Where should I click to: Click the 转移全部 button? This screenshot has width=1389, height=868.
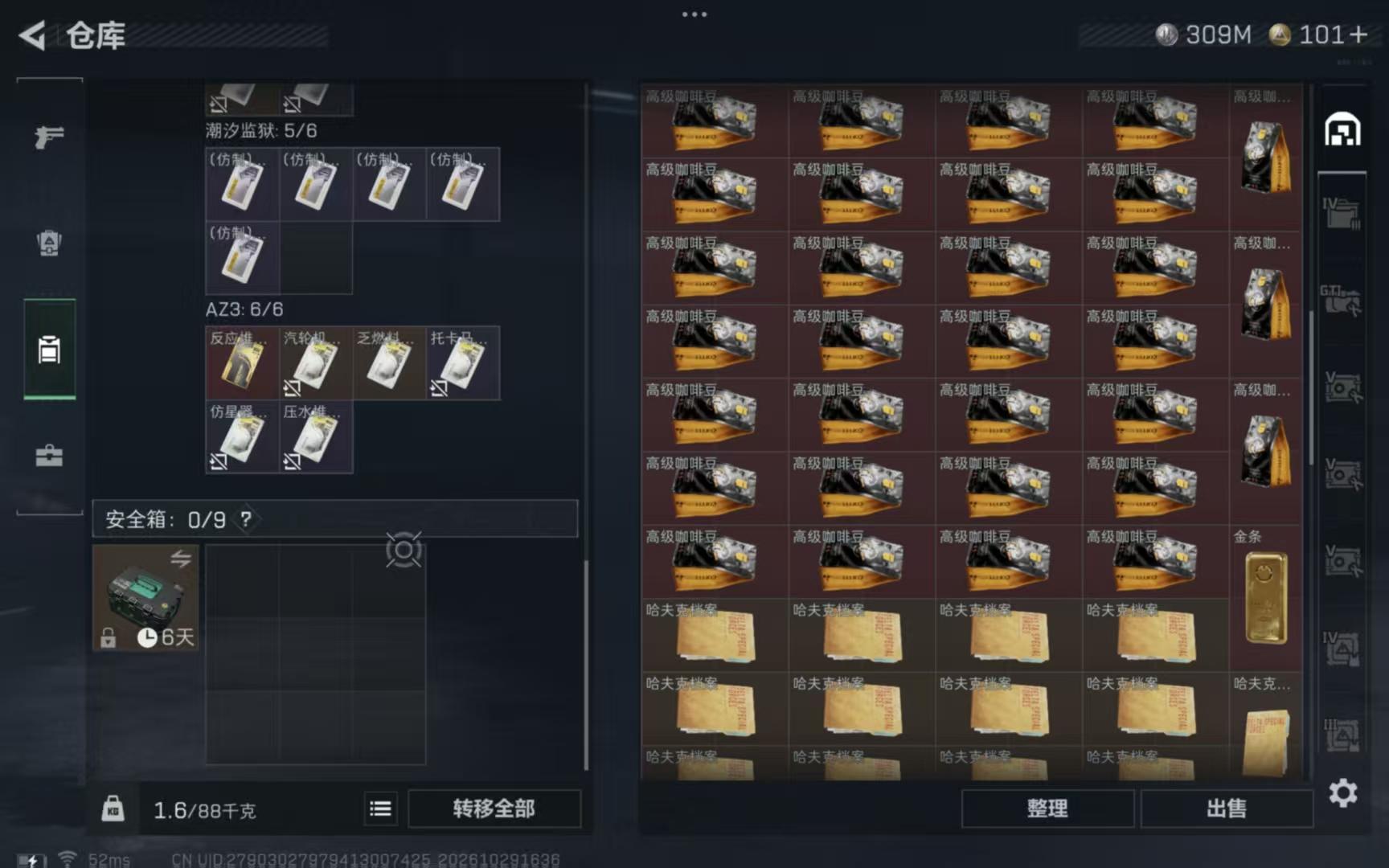coord(494,809)
